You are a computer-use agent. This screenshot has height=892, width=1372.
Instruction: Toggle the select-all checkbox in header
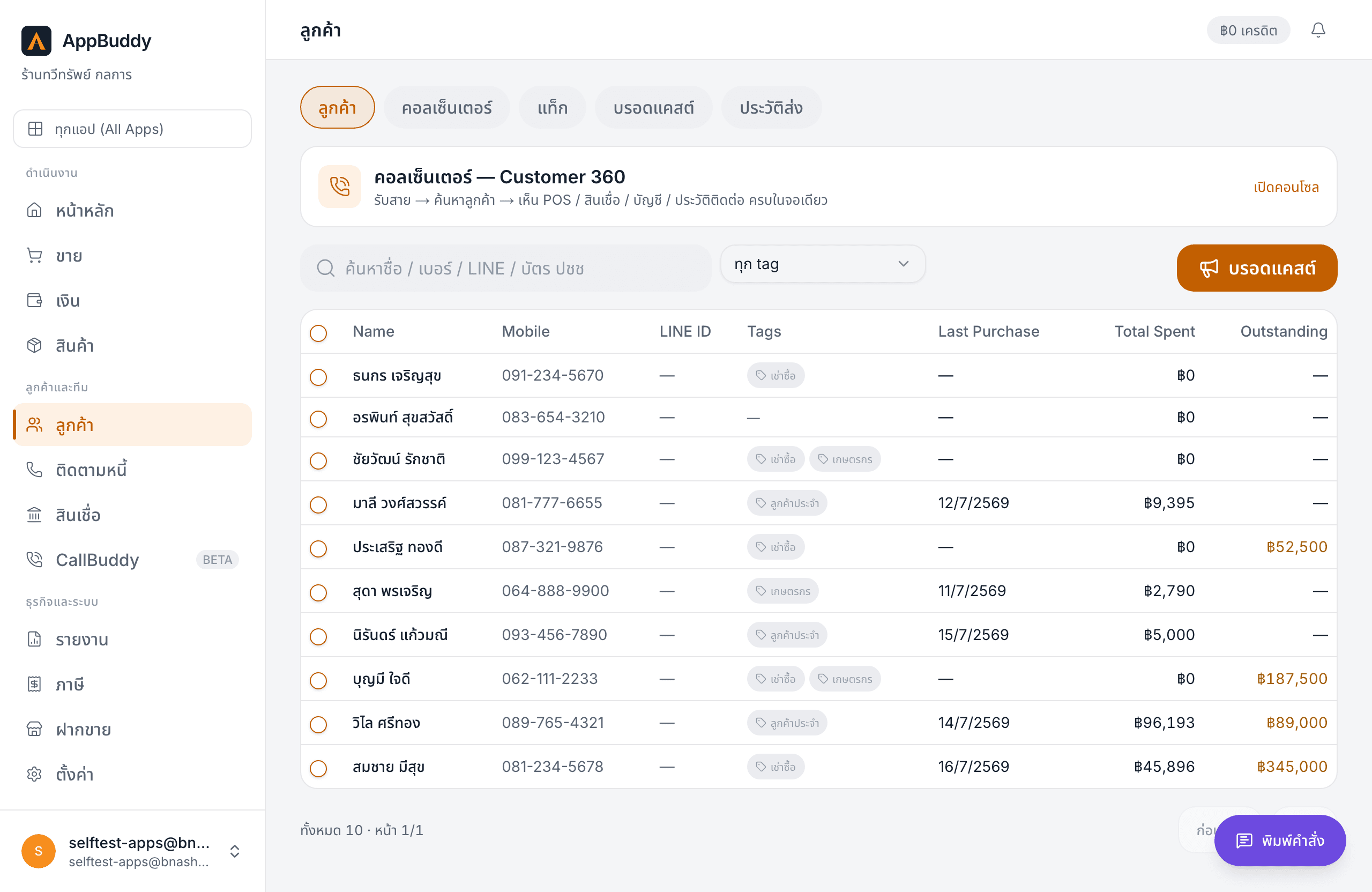tap(318, 333)
